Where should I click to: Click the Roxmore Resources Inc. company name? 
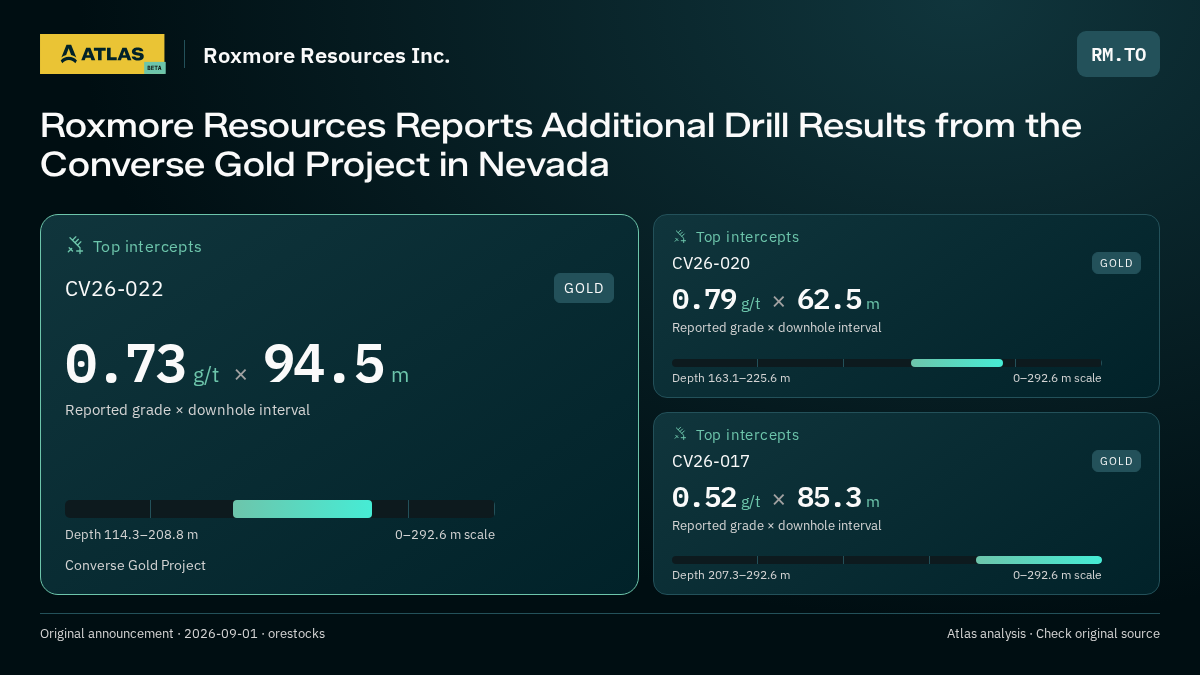(326, 55)
